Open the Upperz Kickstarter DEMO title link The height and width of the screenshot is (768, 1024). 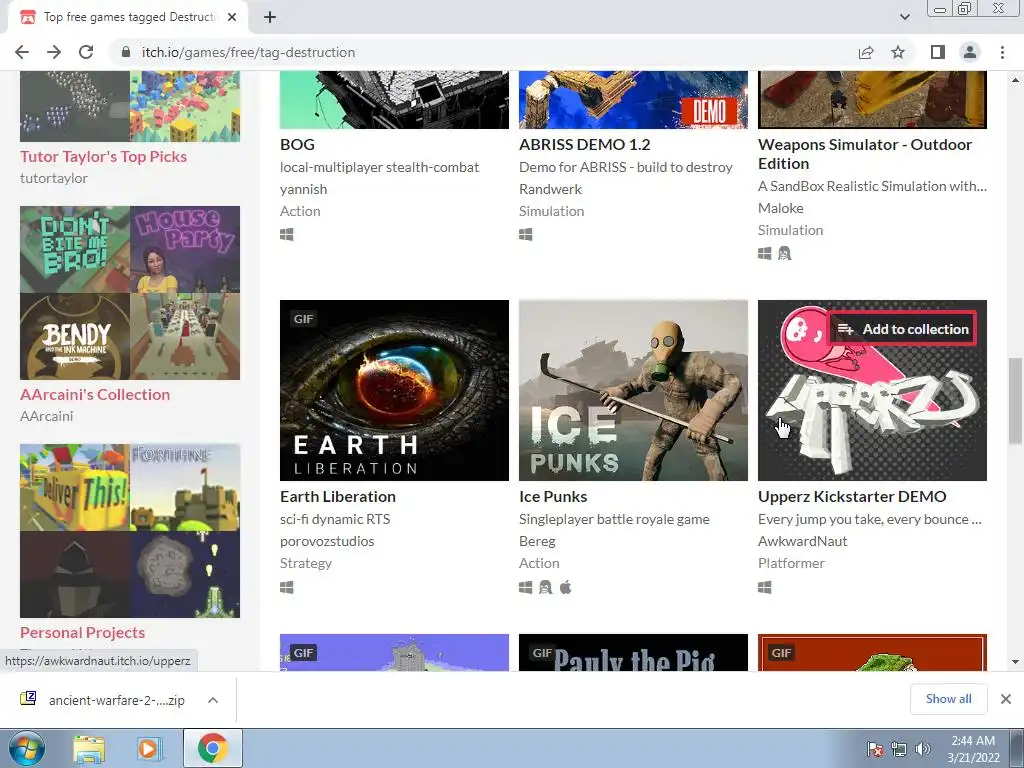(852, 496)
